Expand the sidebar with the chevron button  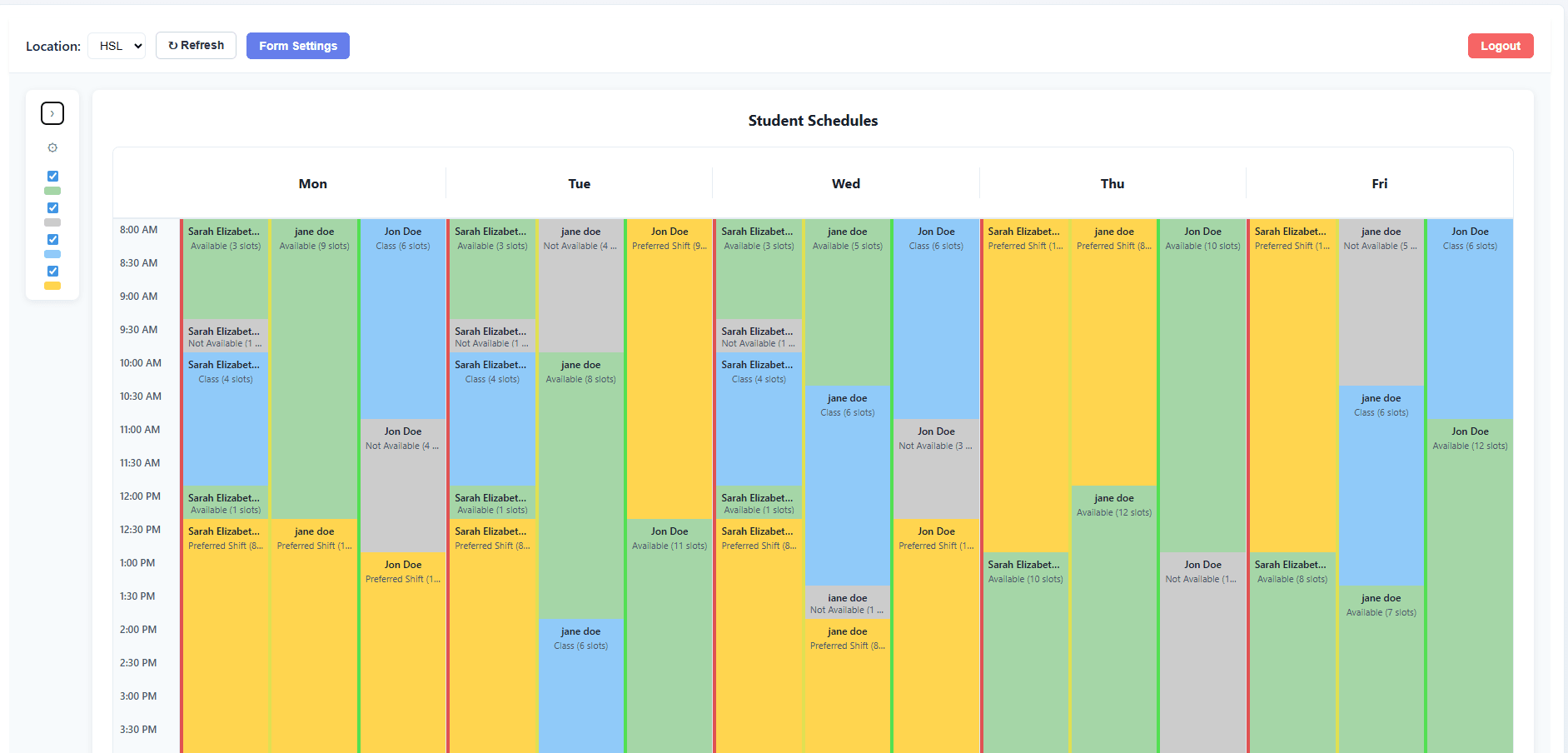tap(52, 113)
